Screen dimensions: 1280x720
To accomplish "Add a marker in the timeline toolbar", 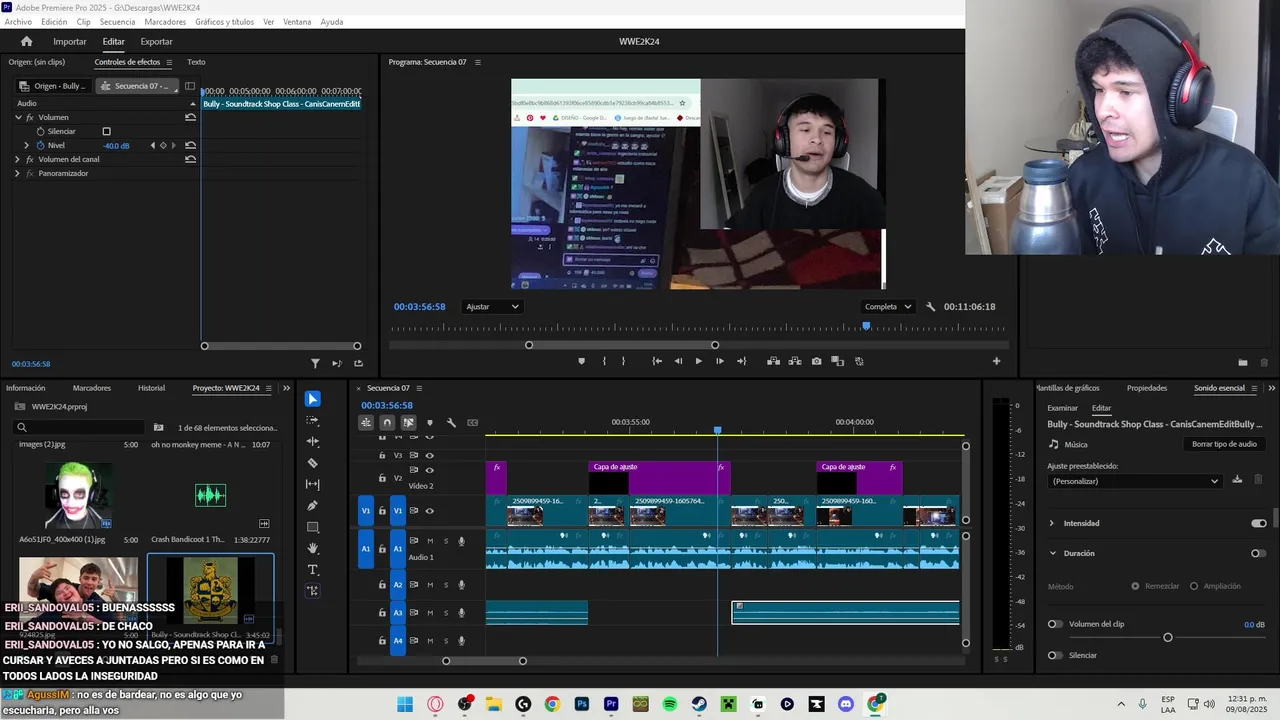I will [430, 422].
